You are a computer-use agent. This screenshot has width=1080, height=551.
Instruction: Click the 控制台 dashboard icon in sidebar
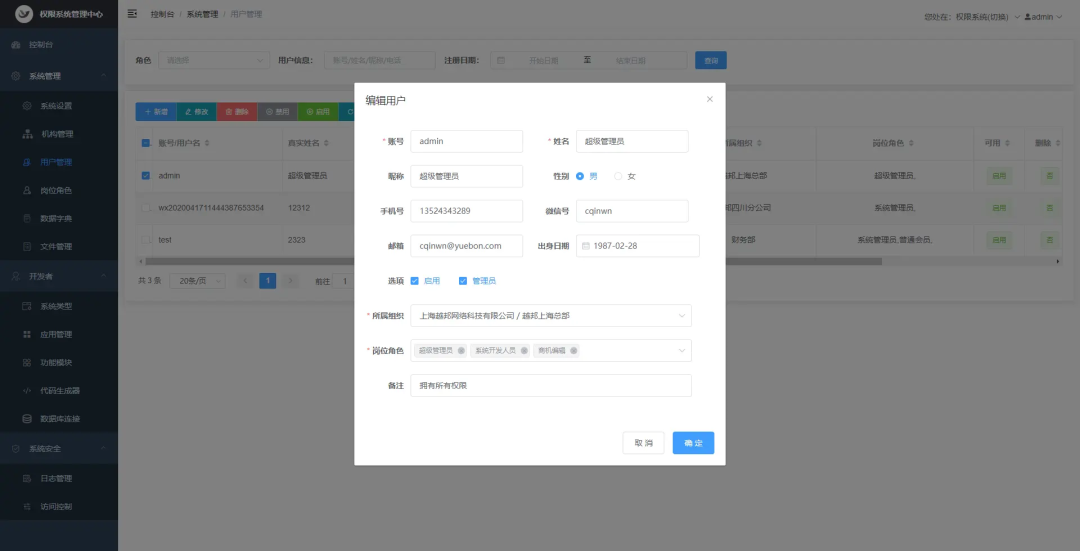(x=16, y=46)
